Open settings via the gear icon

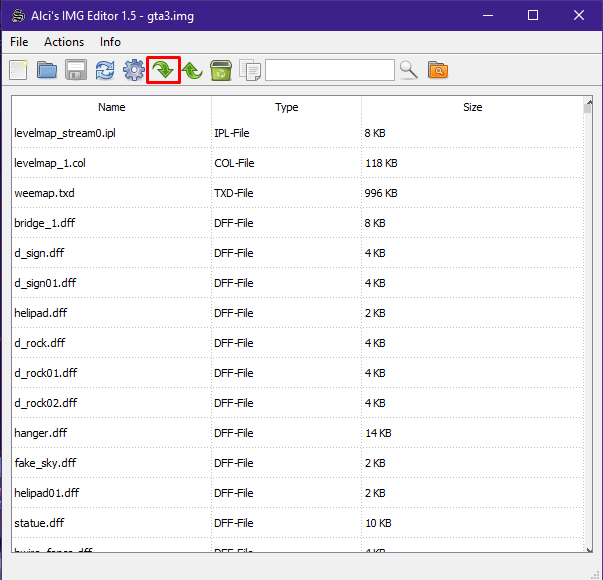(133, 70)
